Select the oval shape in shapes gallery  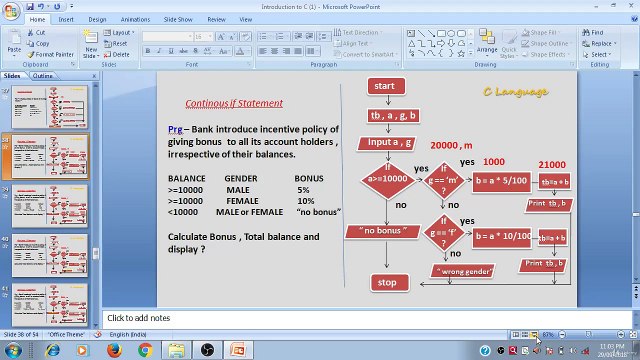(x=451, y=33)
